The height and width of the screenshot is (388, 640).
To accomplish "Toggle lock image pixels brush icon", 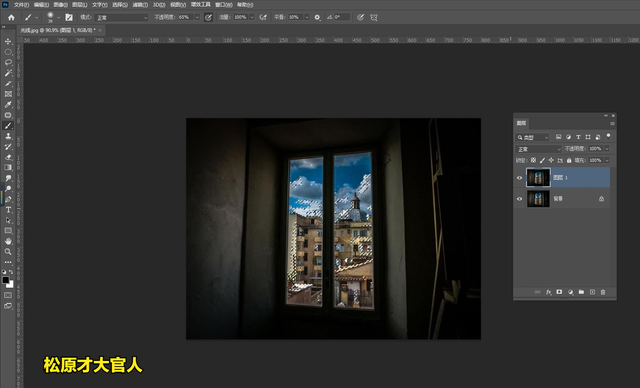I will [x=542, y=160].
